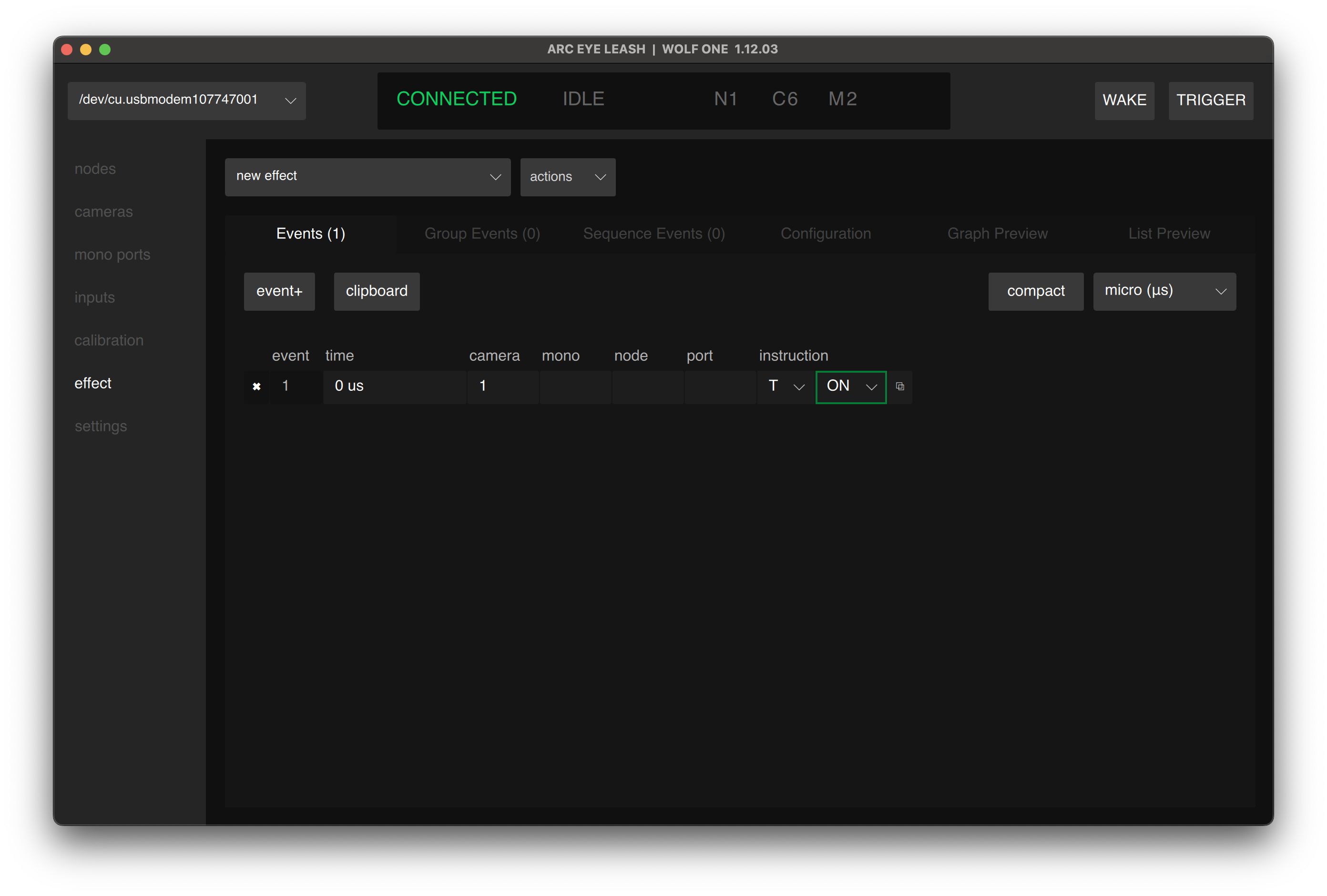Open the Configuration tab
The height and width of the screenshot is (896, 1327).
pos(825,234)
